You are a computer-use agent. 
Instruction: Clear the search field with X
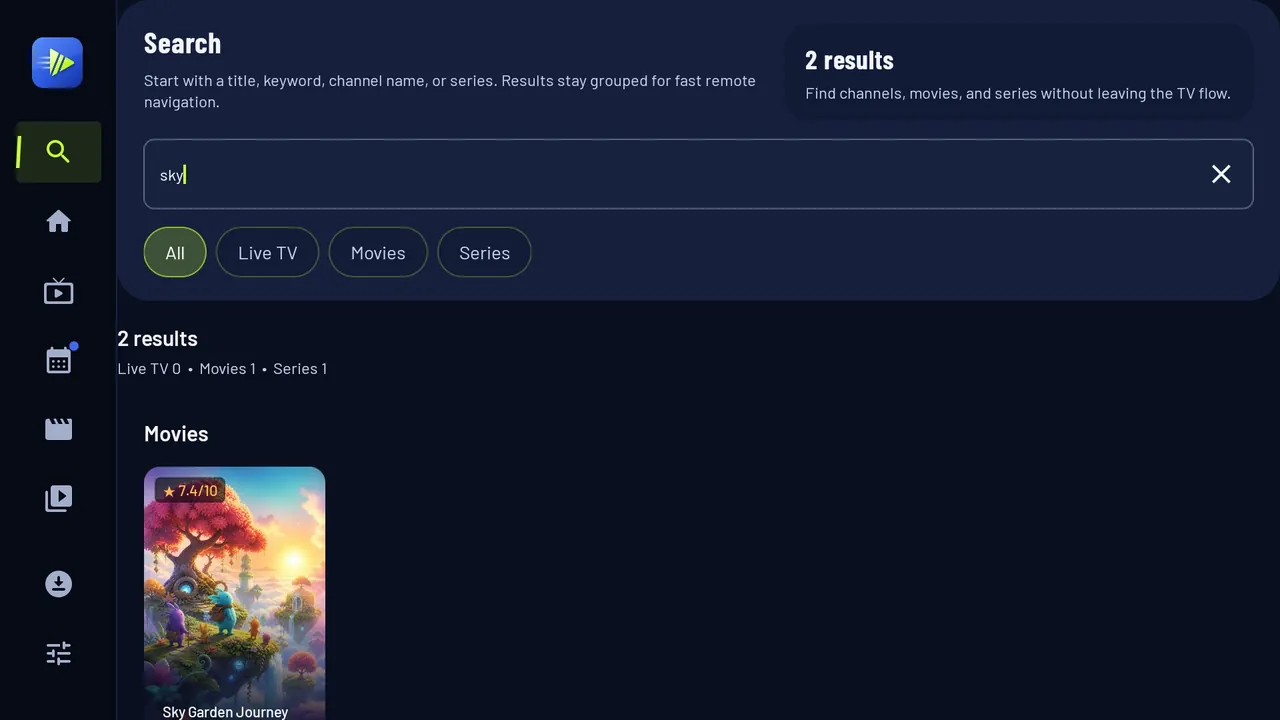click(x=1221, y=174)
